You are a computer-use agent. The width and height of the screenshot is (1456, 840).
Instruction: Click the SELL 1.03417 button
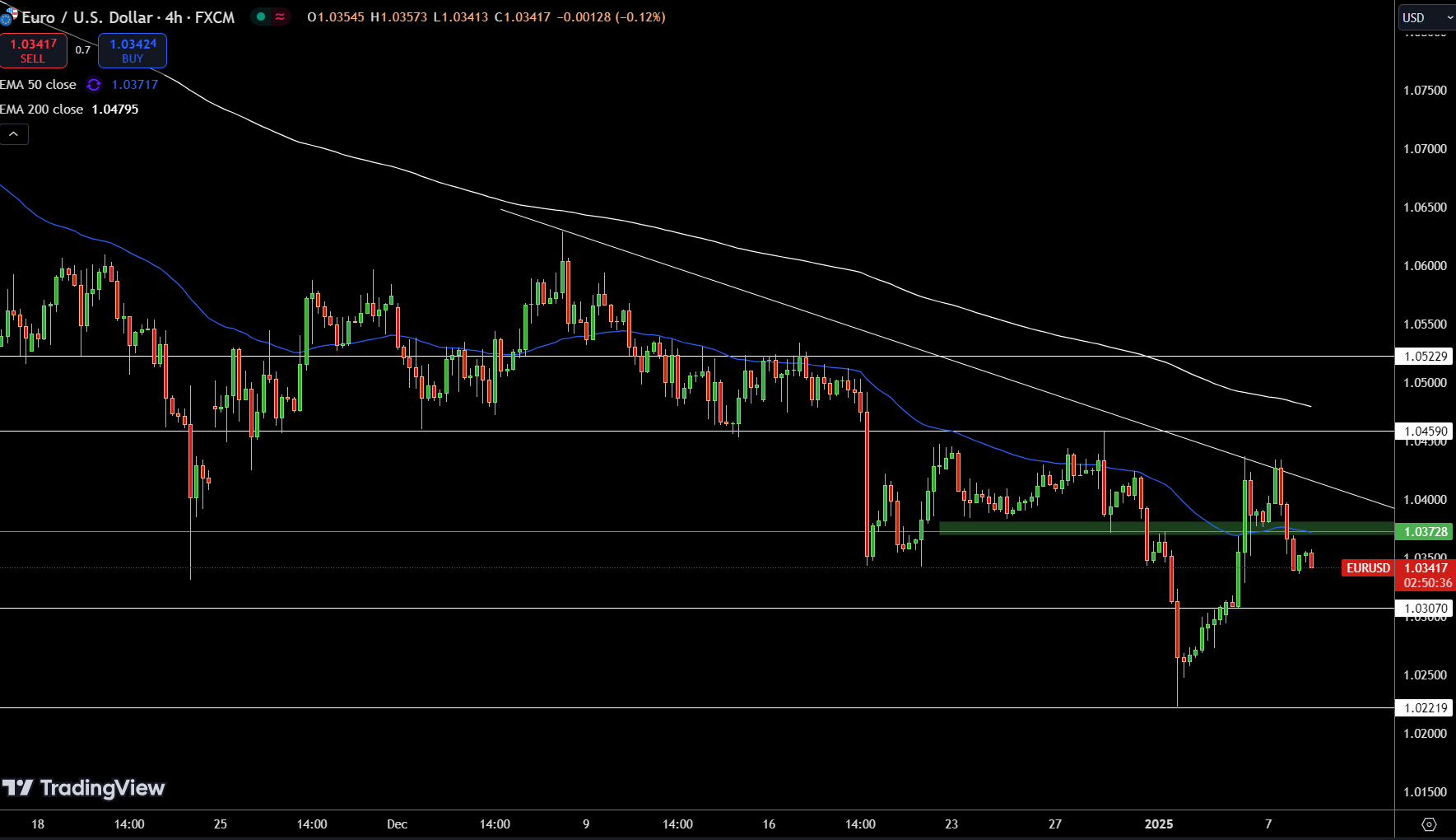[x=33, y=50]
